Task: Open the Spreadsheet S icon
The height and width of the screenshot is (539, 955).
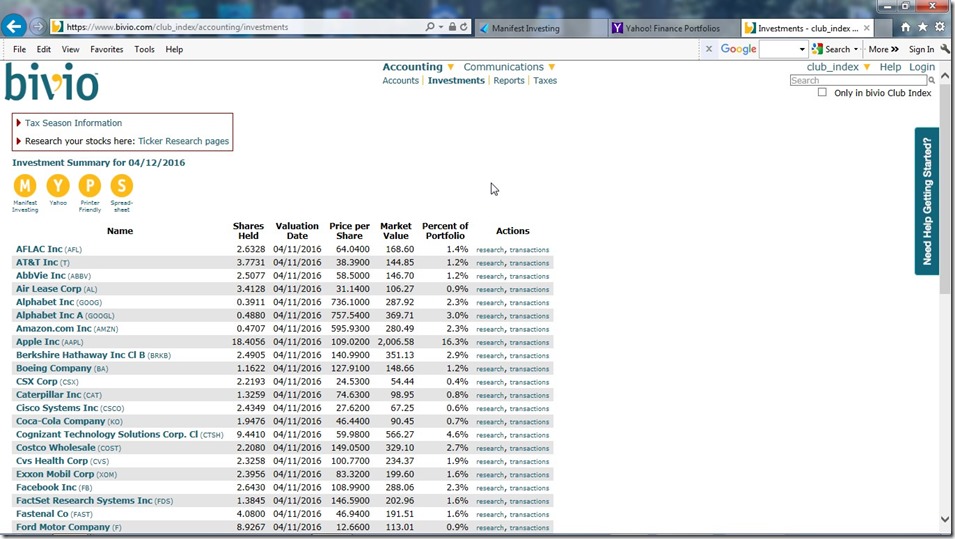Action: (122, 186)
